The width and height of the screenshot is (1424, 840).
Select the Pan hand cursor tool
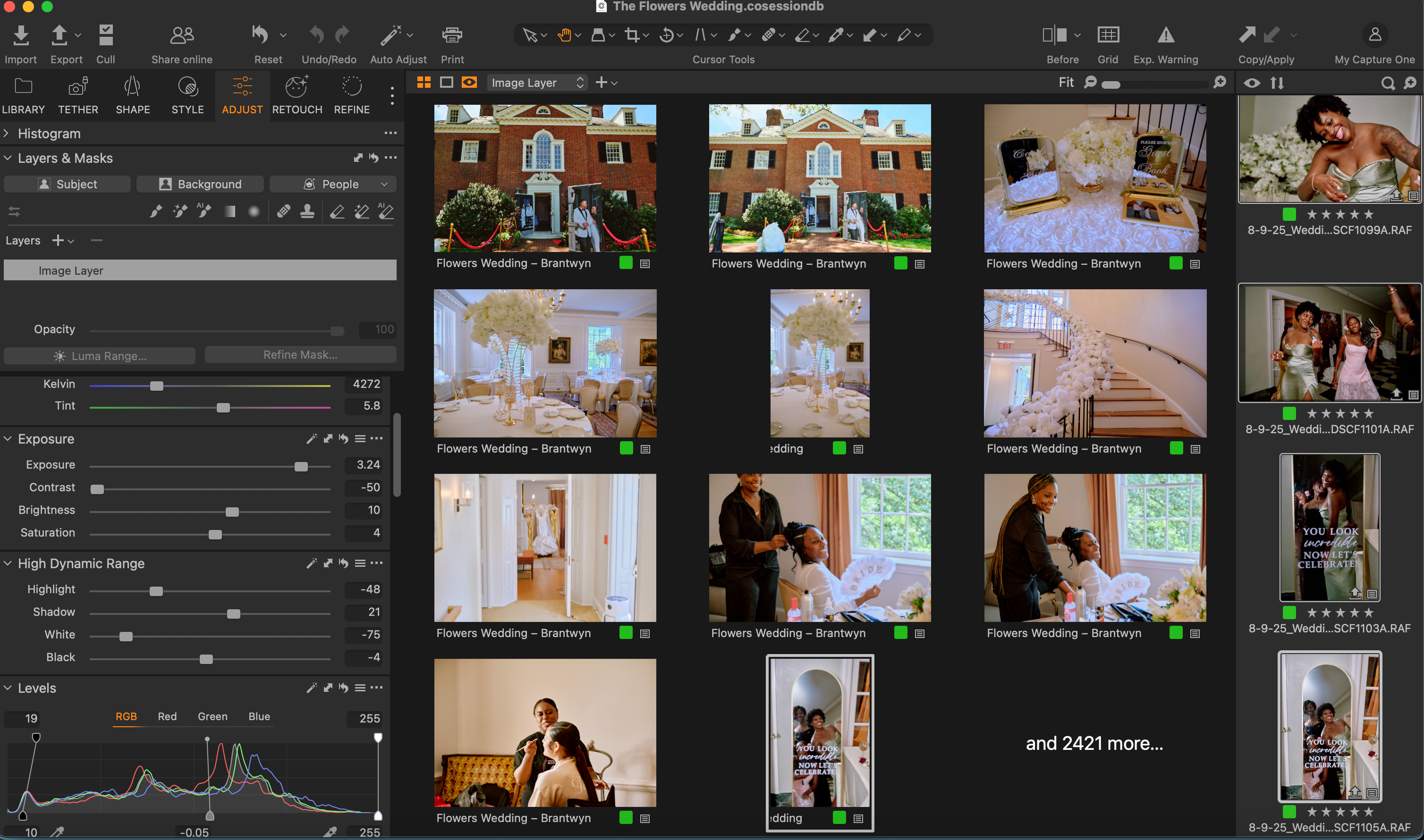[564, 35]
